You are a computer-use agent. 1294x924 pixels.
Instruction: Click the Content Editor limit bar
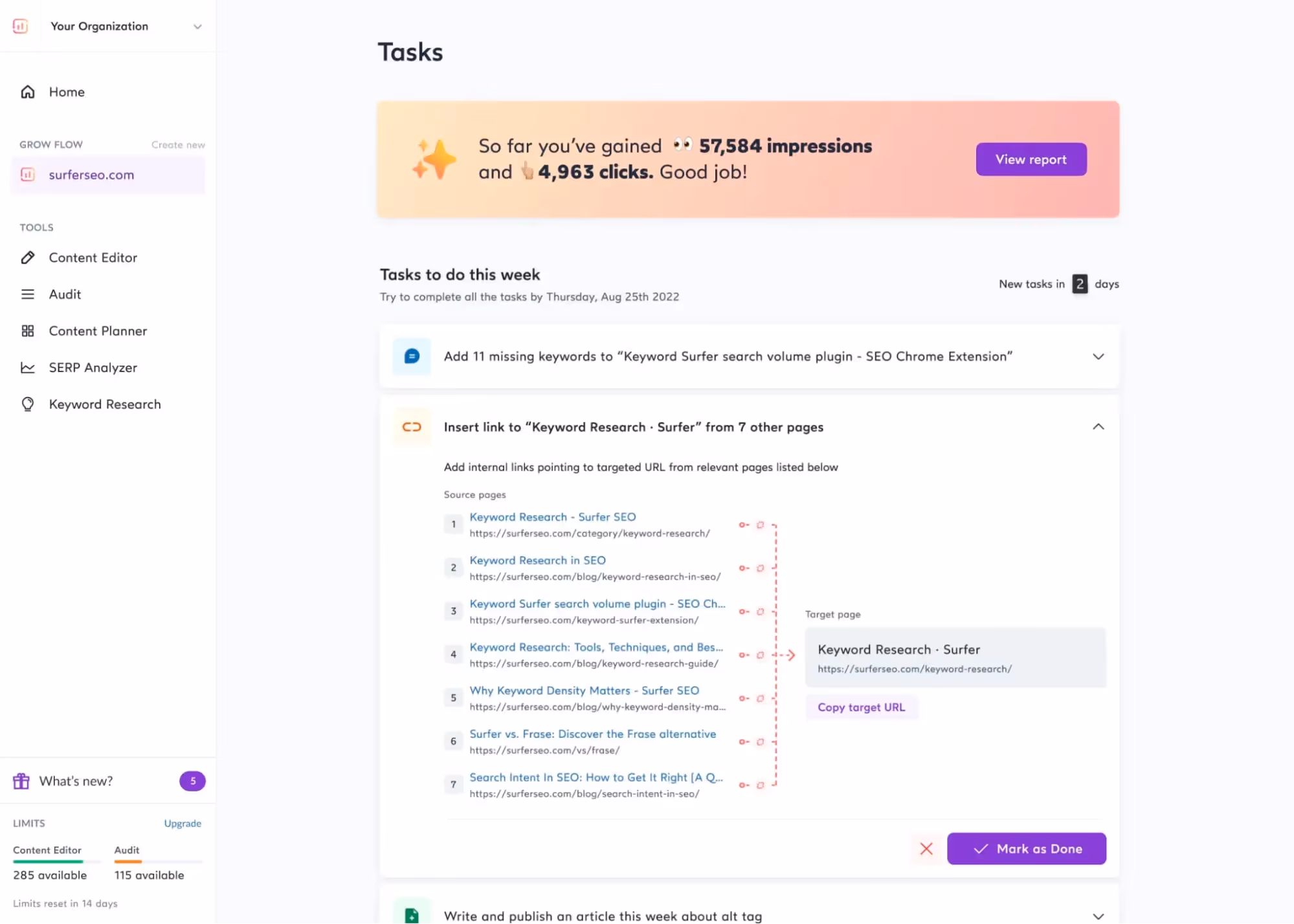coord(57,862)
